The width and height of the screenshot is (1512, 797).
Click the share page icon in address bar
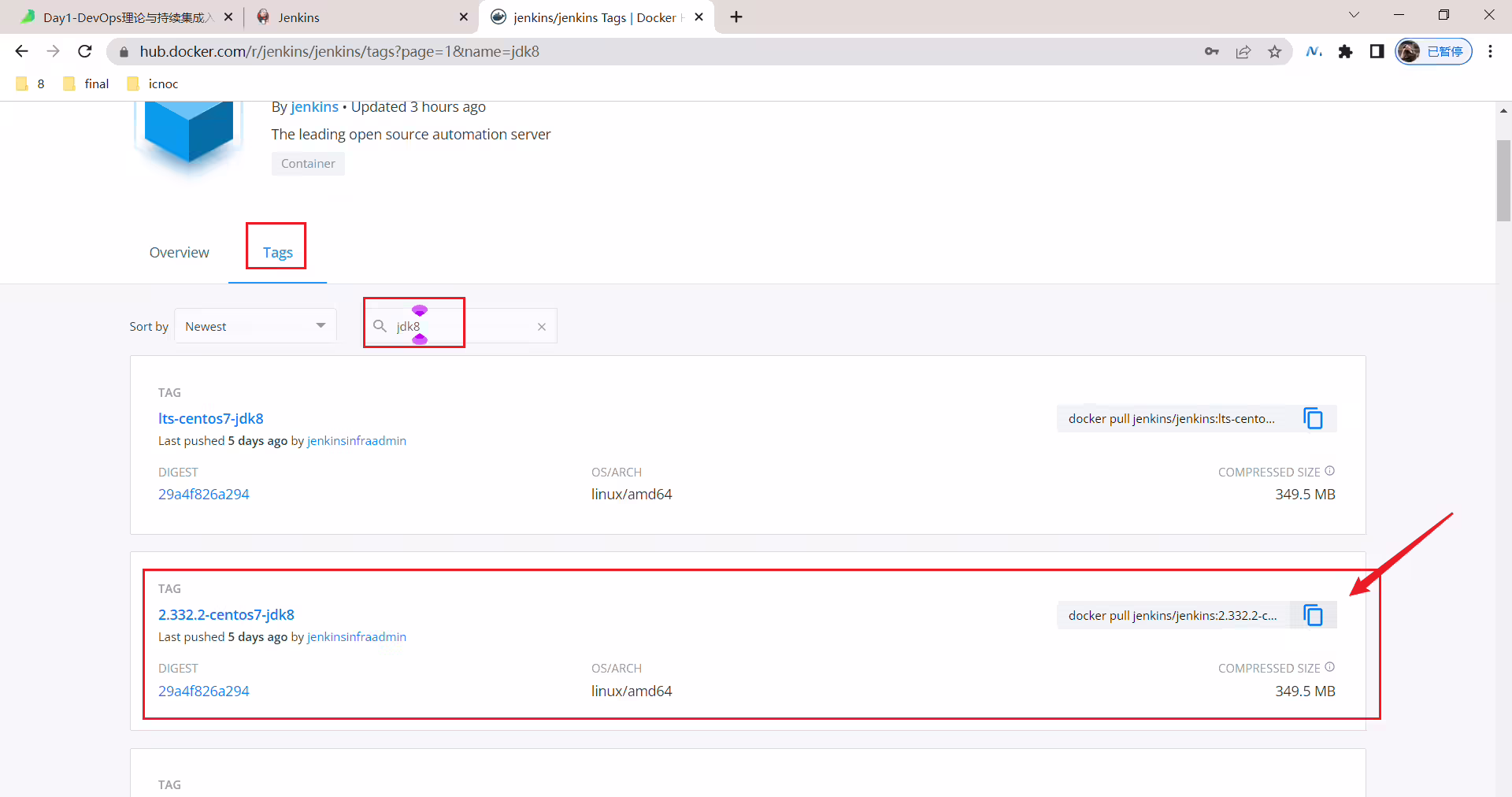click(1243, 52)
